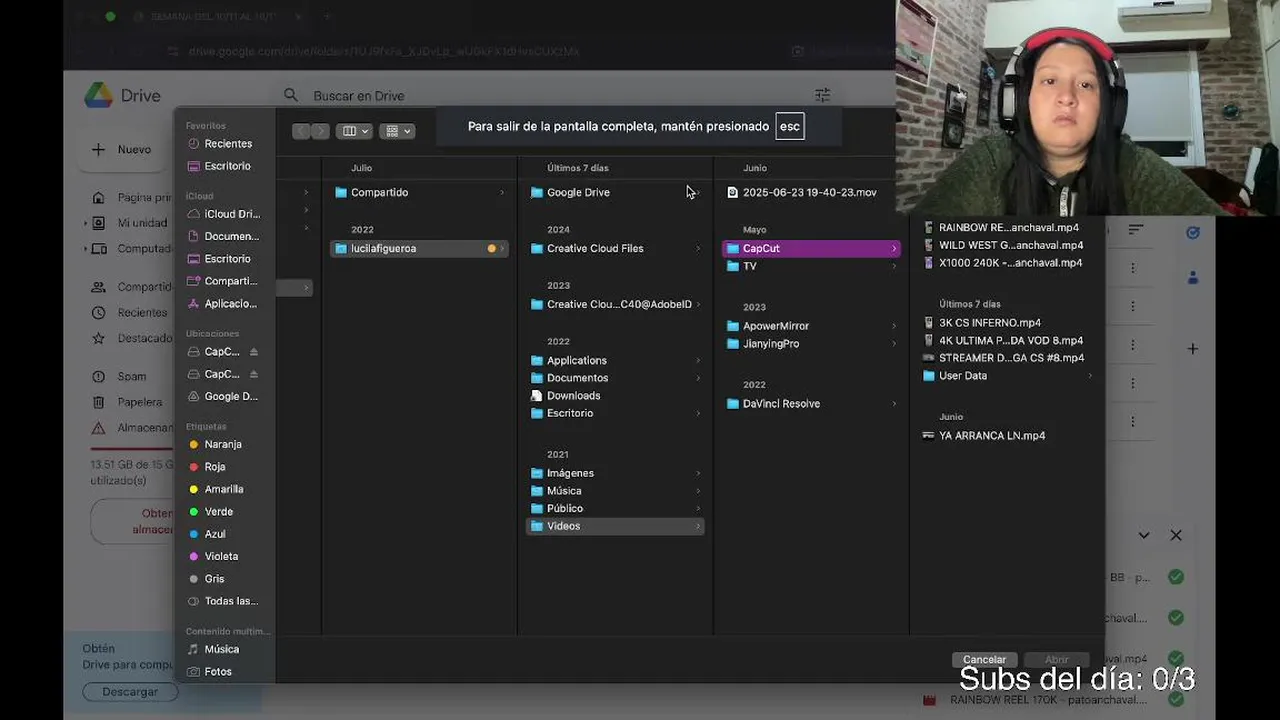Open the column view options dropdown
The image size is (1280, 720).
point(355,131)
